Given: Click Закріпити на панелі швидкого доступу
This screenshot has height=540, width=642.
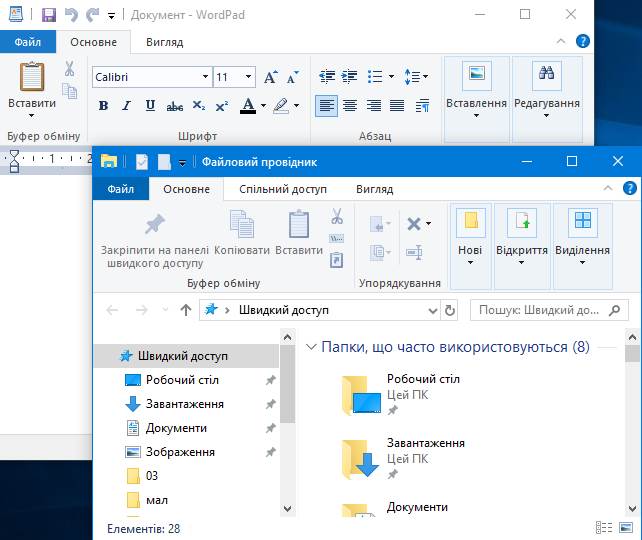Looking at the screenshot, I should pyautogui.click(x=155, y=240).
